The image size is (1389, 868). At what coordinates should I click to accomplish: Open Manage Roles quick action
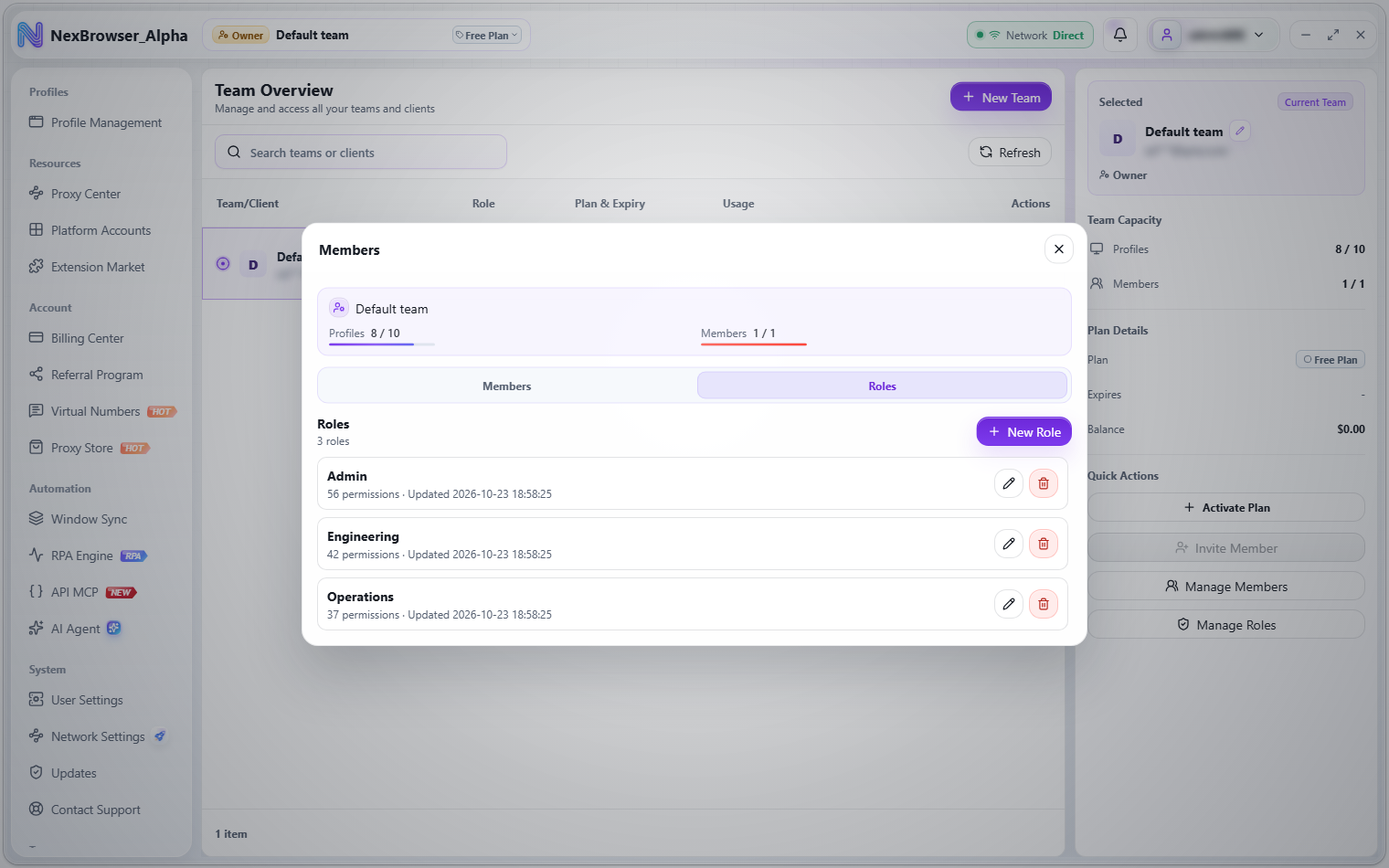click(1226, 624)
